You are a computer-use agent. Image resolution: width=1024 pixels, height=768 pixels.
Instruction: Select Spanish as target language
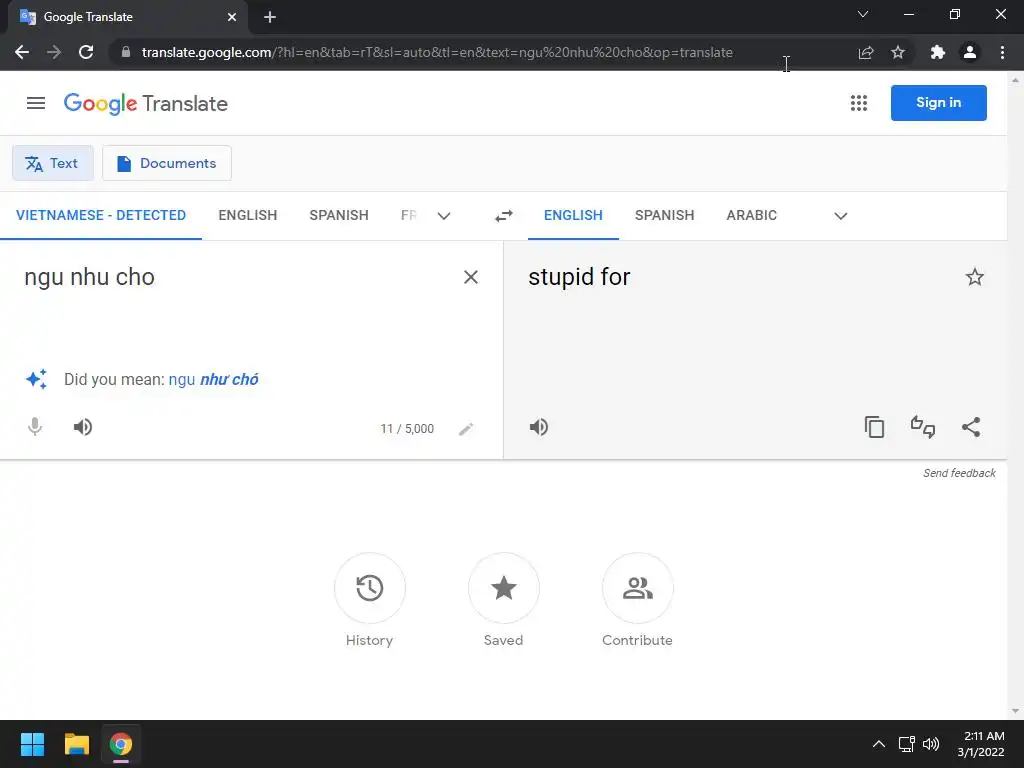(x=664, y=216)
